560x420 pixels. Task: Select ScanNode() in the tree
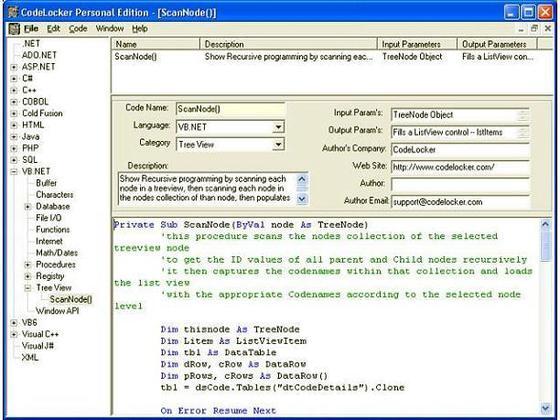click(x=71, y=299)
